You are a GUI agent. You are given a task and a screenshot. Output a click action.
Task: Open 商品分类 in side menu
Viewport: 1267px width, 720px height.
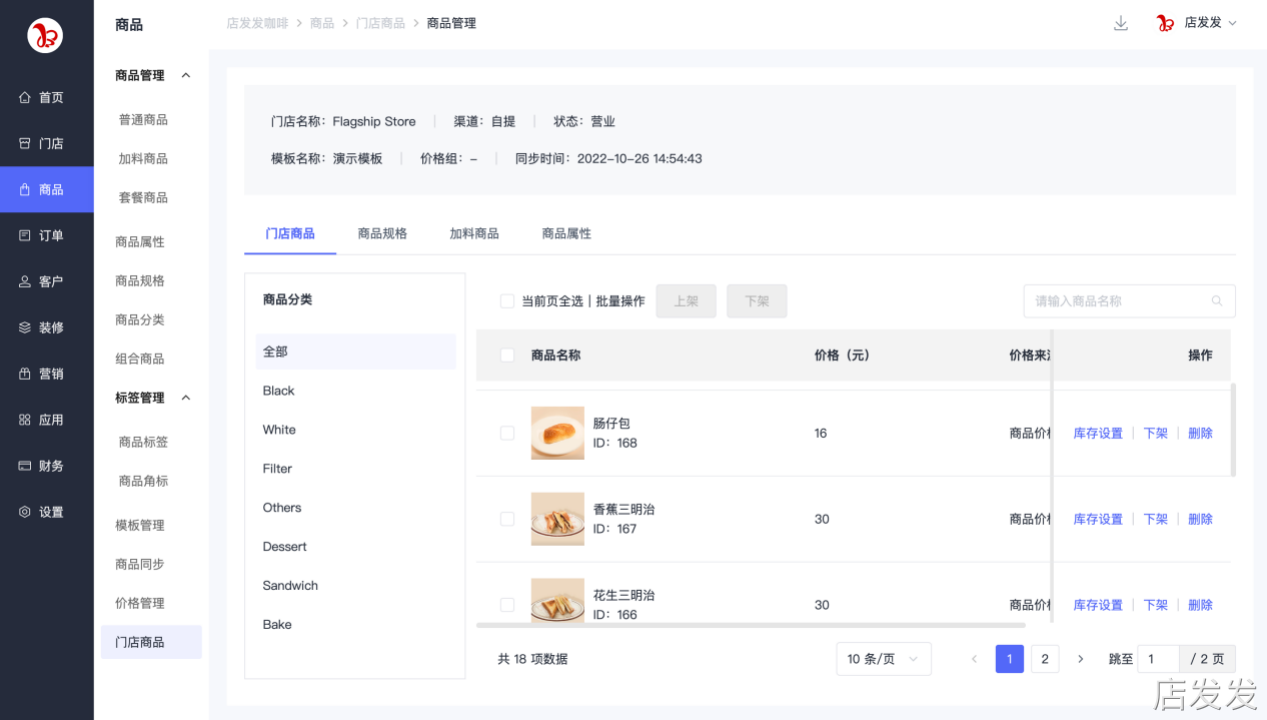click(140, 319)
